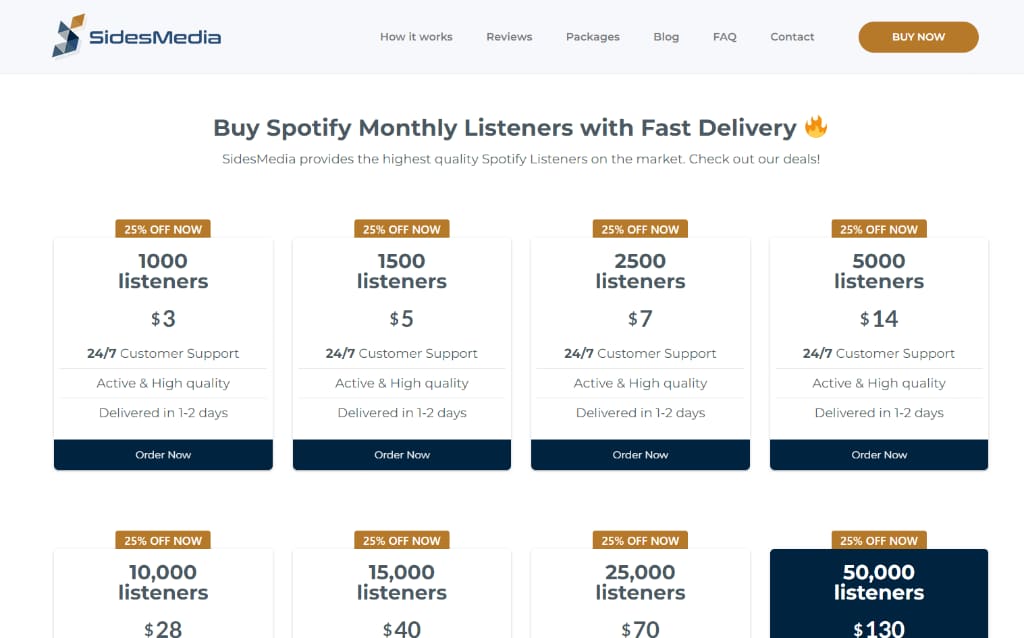Open the Contact page
Viewport: 1024px width, 638px height.
point(792,37)
